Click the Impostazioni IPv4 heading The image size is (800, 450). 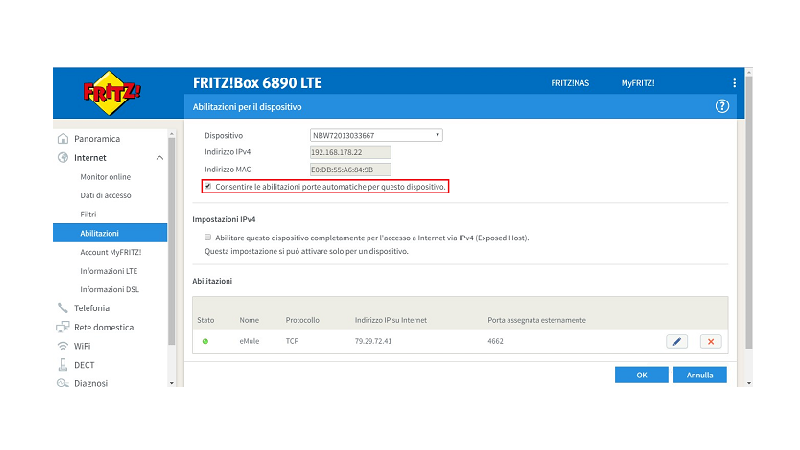pyautogui.click(x=223, y=219)
